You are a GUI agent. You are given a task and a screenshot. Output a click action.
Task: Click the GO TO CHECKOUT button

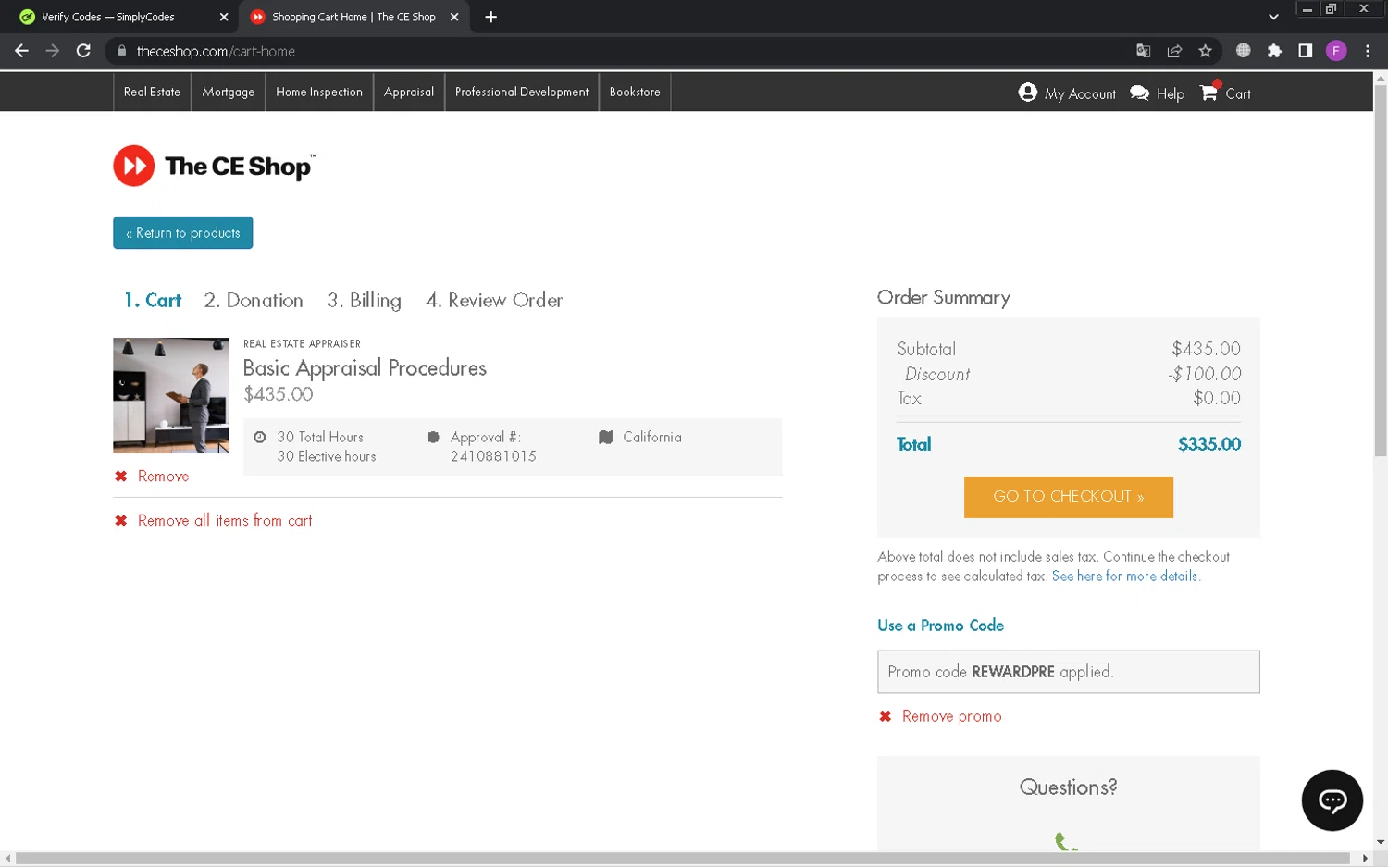click(1069, 497)
